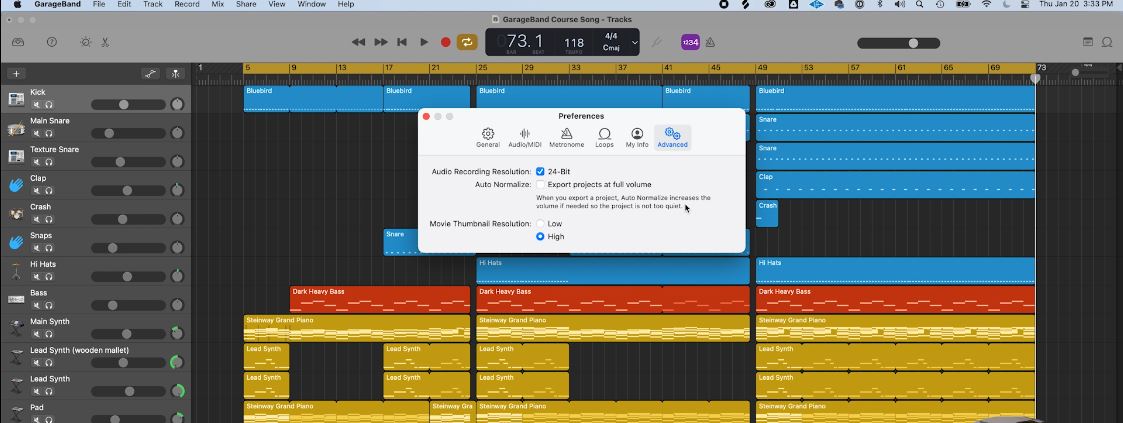Expand the LCD display mode dropdown arrow

click(x=634, y=42)
